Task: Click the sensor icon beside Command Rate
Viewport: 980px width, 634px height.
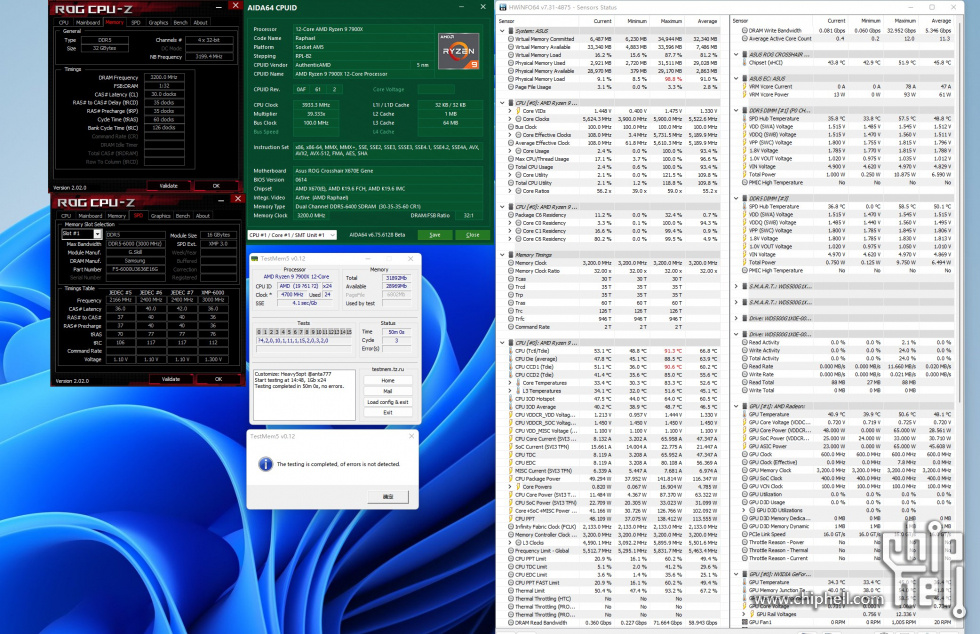Action: pos(511,327)
